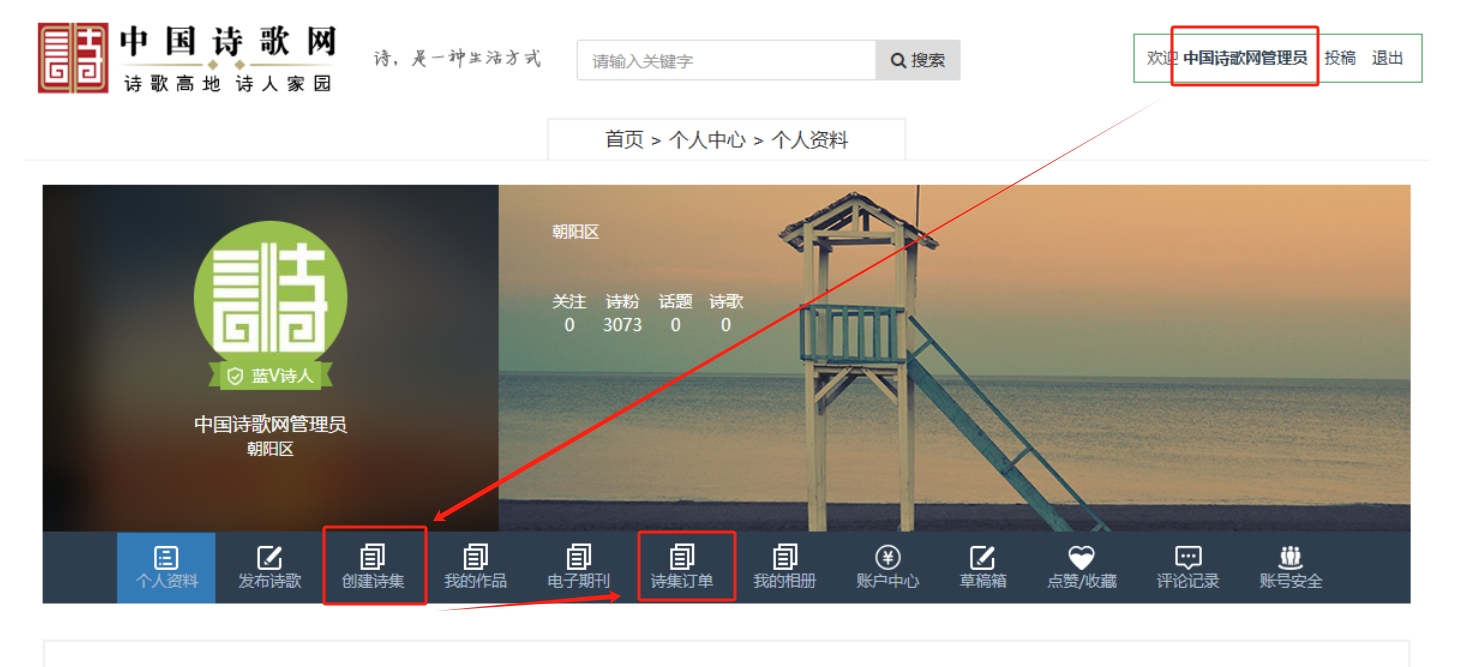The height and width of the screenshot is (667, 1457).
Task: Focus the 请输入关键字 search field
Action: (727, 60)
